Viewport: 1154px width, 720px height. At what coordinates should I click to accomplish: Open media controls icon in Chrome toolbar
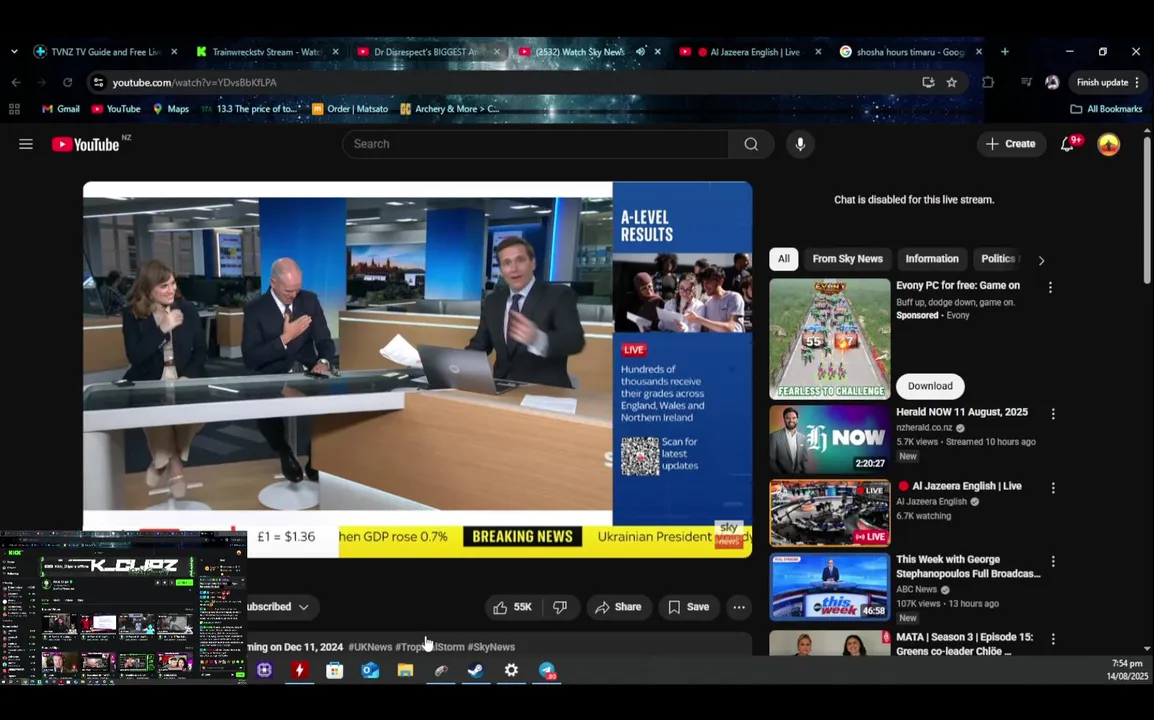coord(1026,82)
